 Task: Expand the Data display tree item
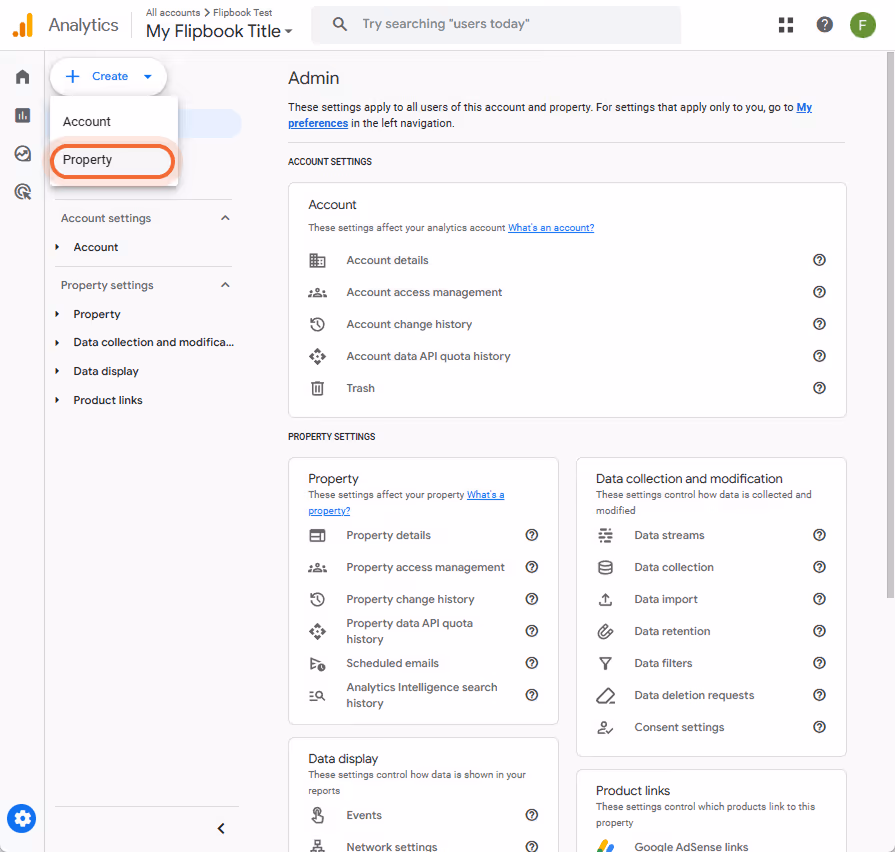57,371
